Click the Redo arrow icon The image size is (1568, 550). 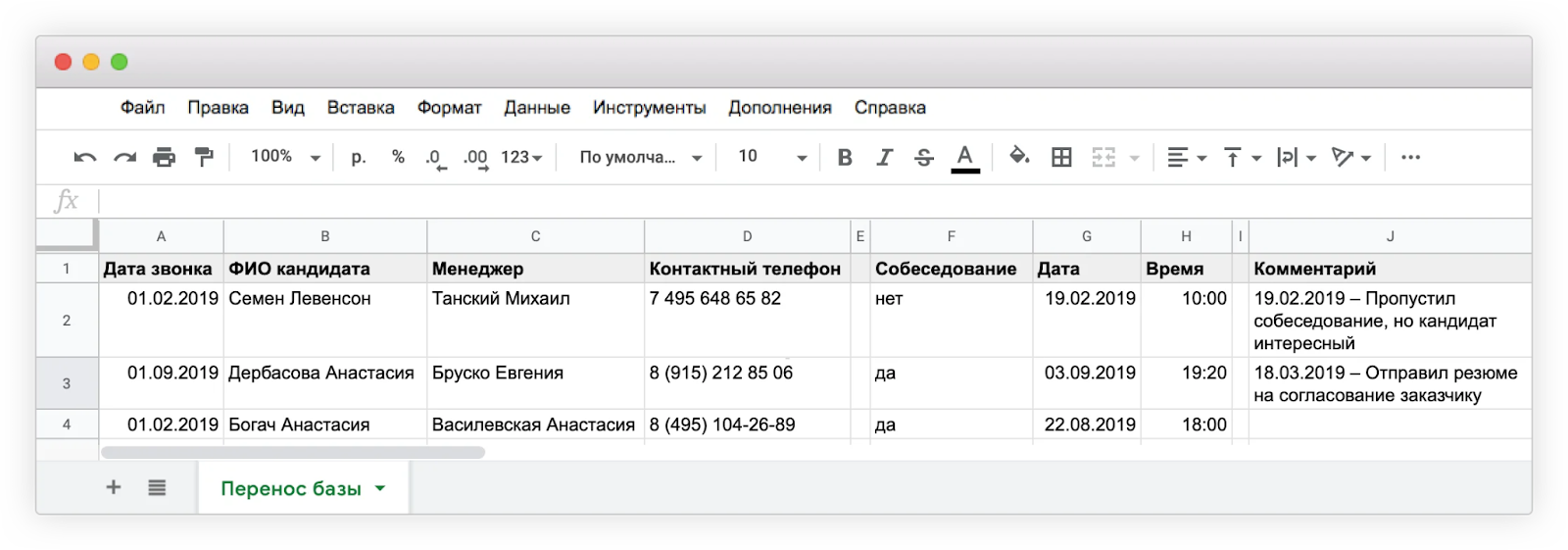pos(124,157)
